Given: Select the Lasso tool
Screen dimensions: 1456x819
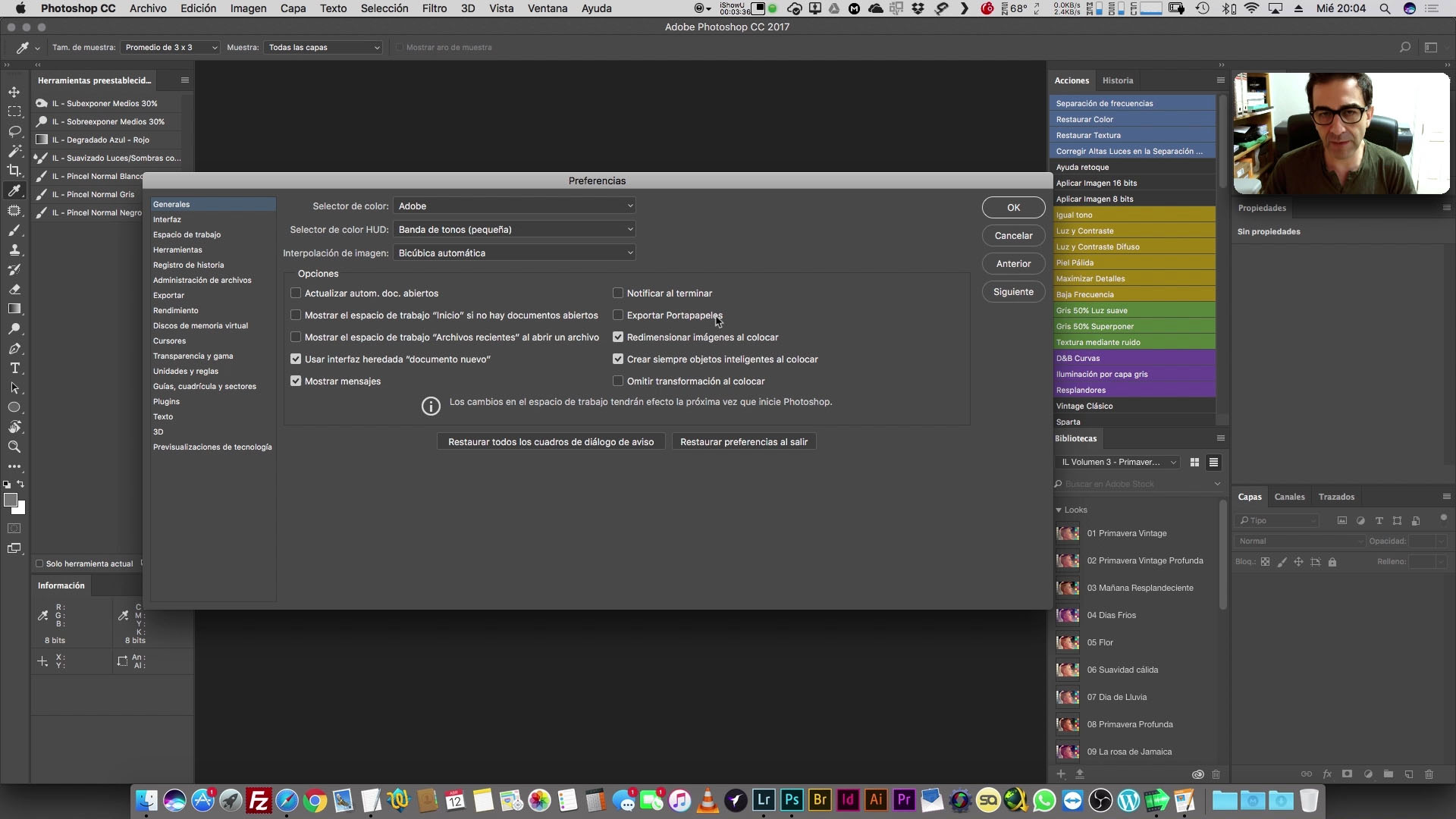Looking at the screenshot, I should pyautogui.click(x=14, y=131).
